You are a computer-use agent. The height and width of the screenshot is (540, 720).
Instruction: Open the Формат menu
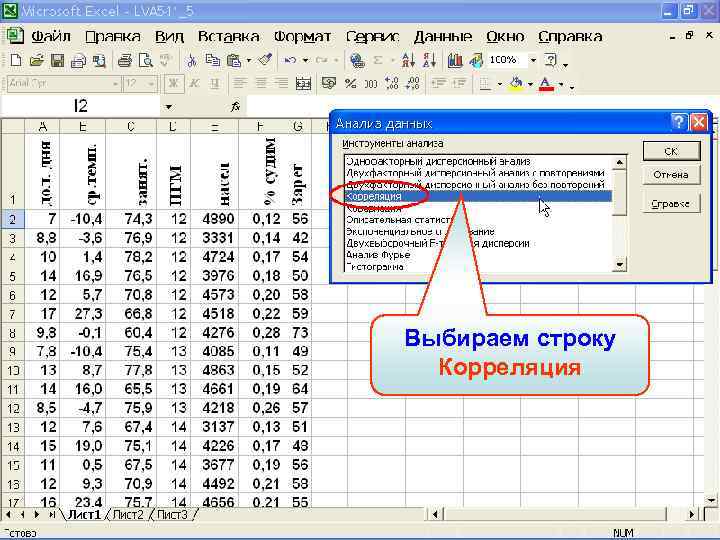302,36
